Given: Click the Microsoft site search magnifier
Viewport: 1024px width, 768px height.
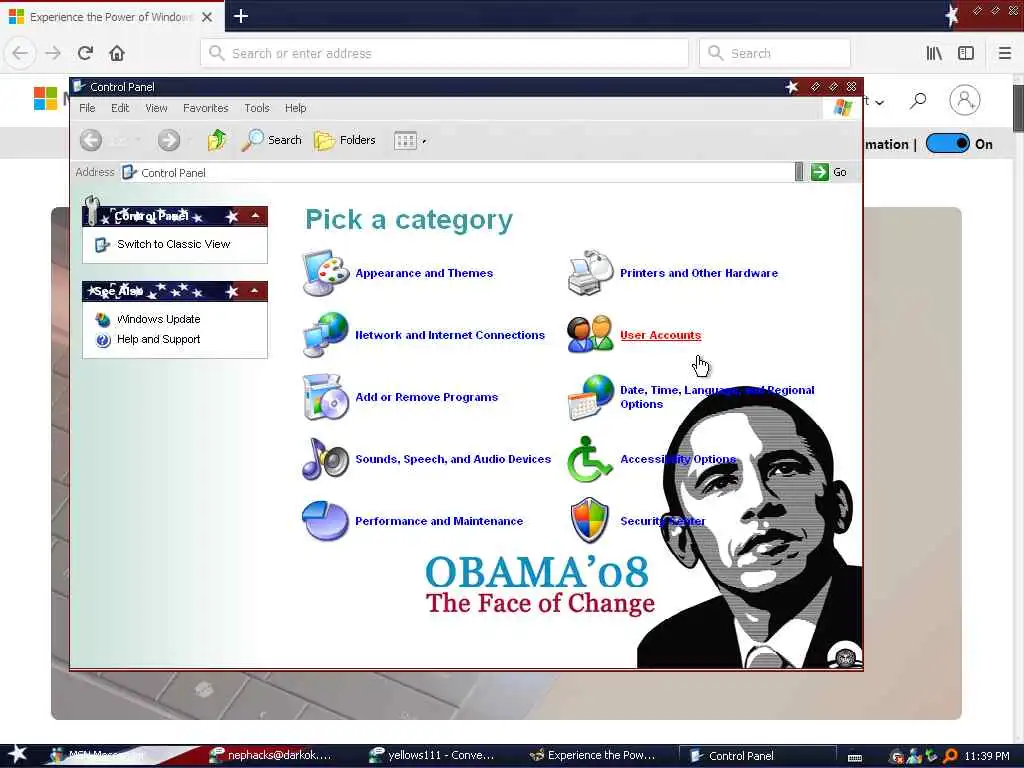Looking at the screenshot, I should [919, 101].
